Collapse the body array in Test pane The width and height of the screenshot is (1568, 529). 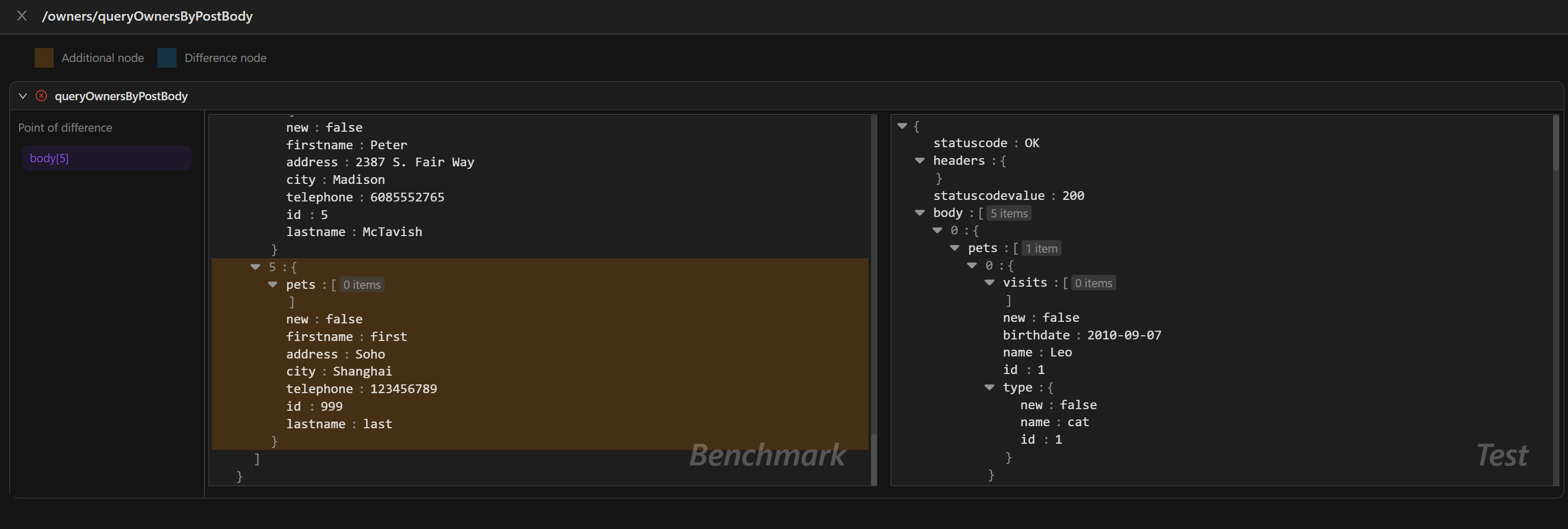(x=920, y=213)
